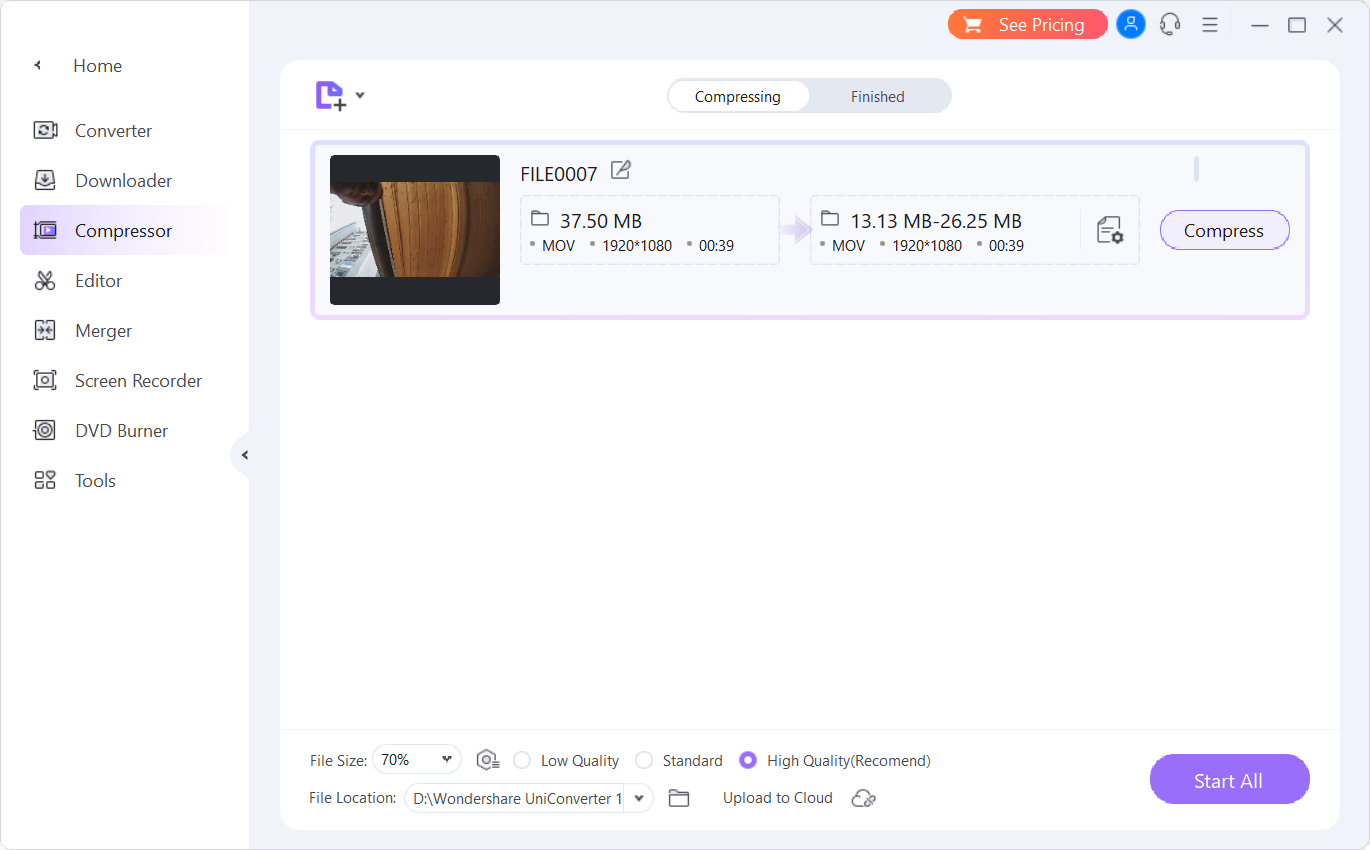The width and height of the screenshot is (1370, 850).
Task: Open the output folder browse icon
Action: tap(679, 798)
